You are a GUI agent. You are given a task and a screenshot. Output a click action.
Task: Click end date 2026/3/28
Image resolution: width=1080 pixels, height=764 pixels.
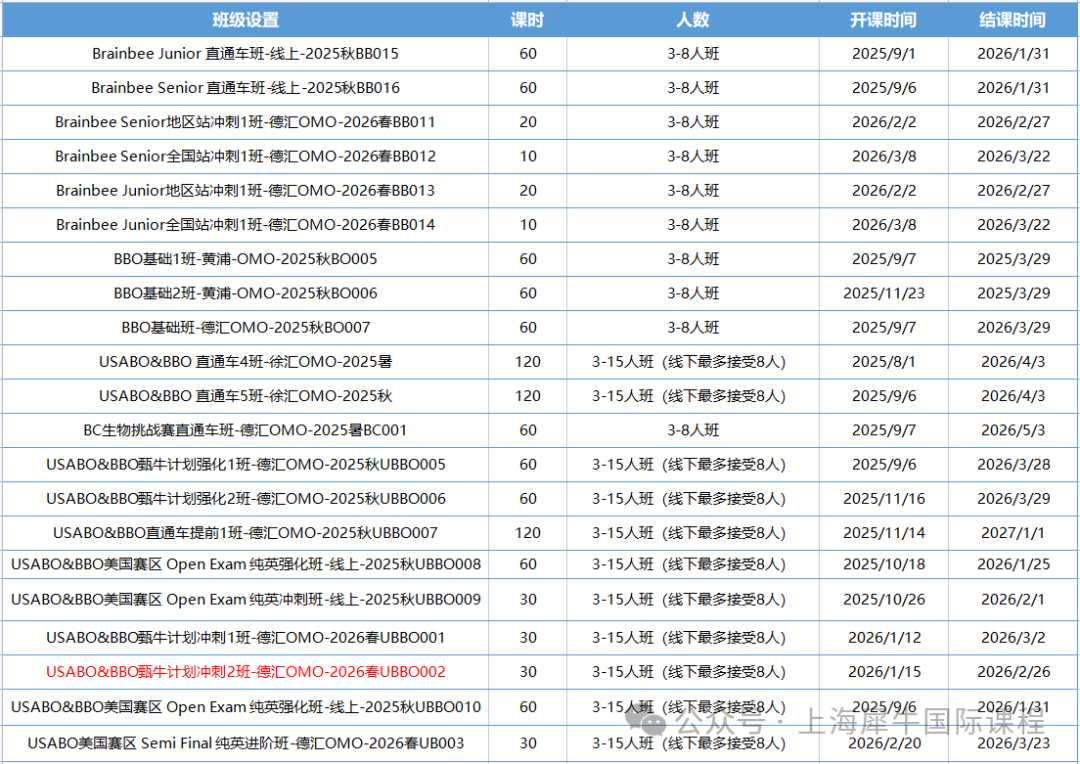click(1013, 464)
